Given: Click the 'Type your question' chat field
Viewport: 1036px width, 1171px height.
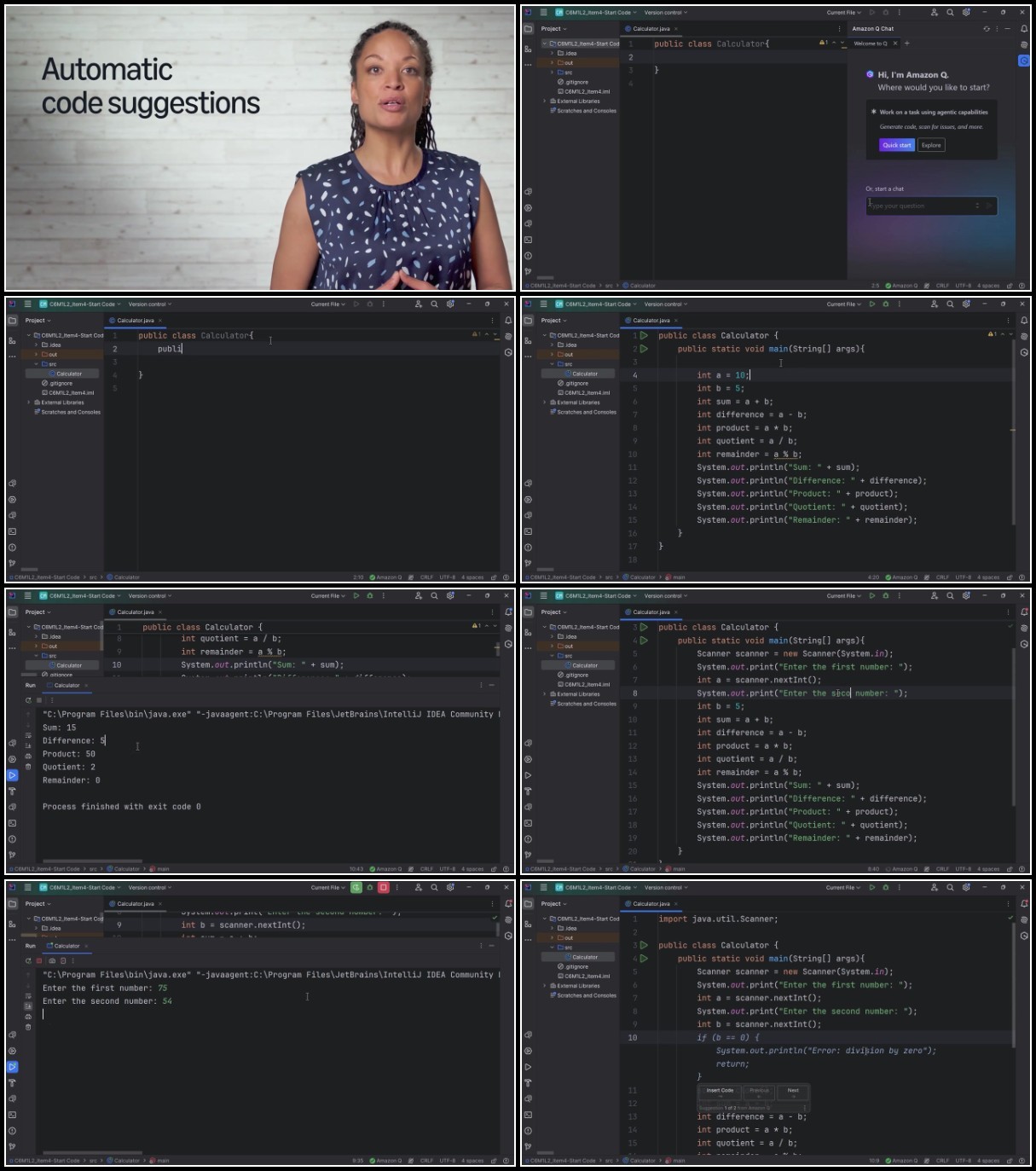Looking at the screenshot, I should pyautogui.click(x=931, y=206).
